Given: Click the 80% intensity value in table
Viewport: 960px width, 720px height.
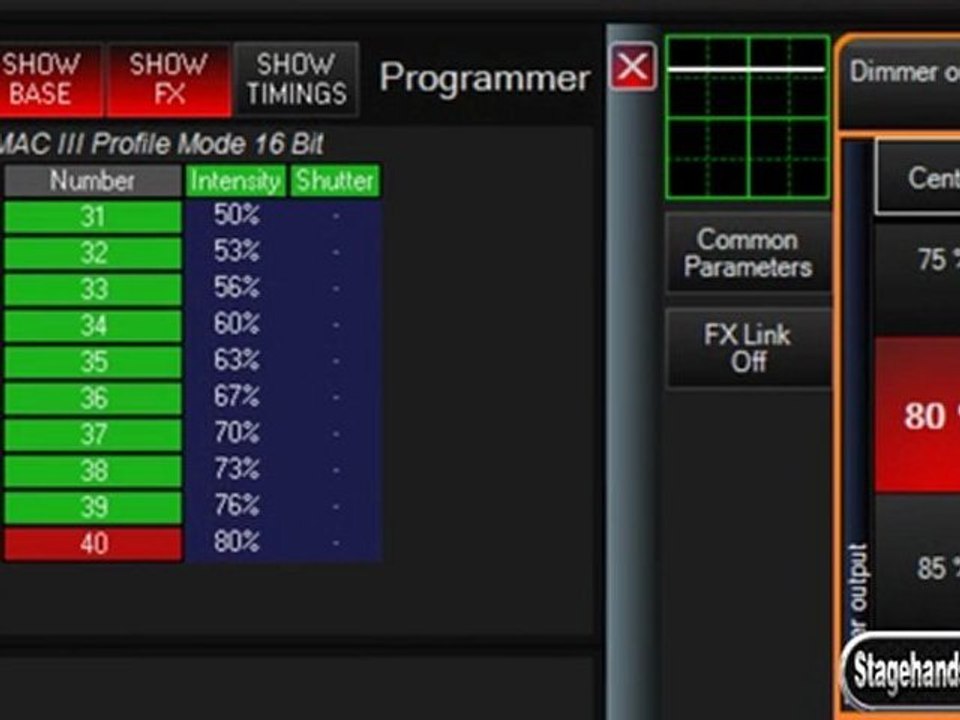Looking at the screenshot, I should [x=237, y=542].
